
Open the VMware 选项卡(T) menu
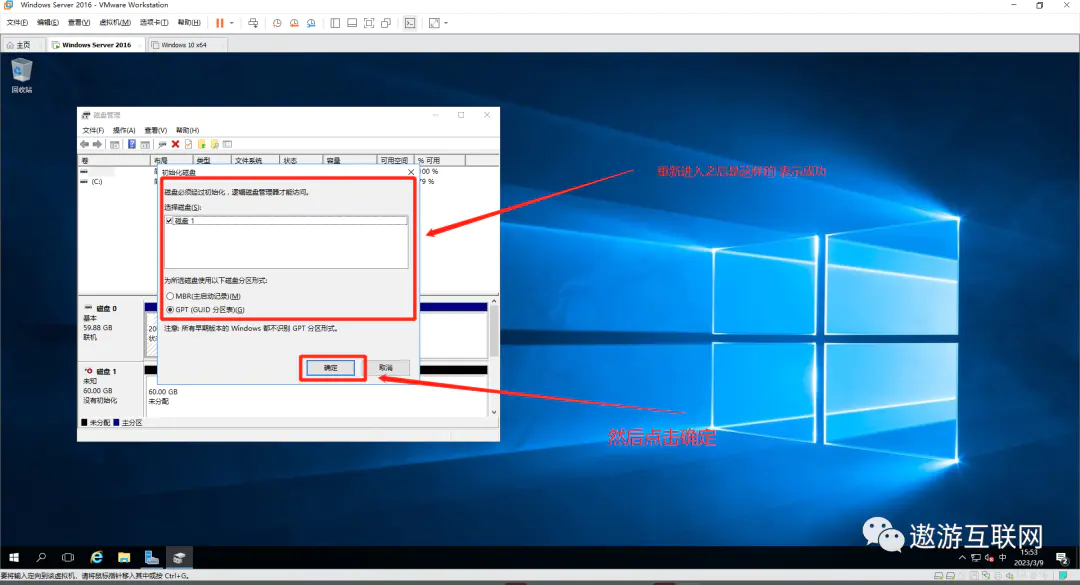point(154,23)
